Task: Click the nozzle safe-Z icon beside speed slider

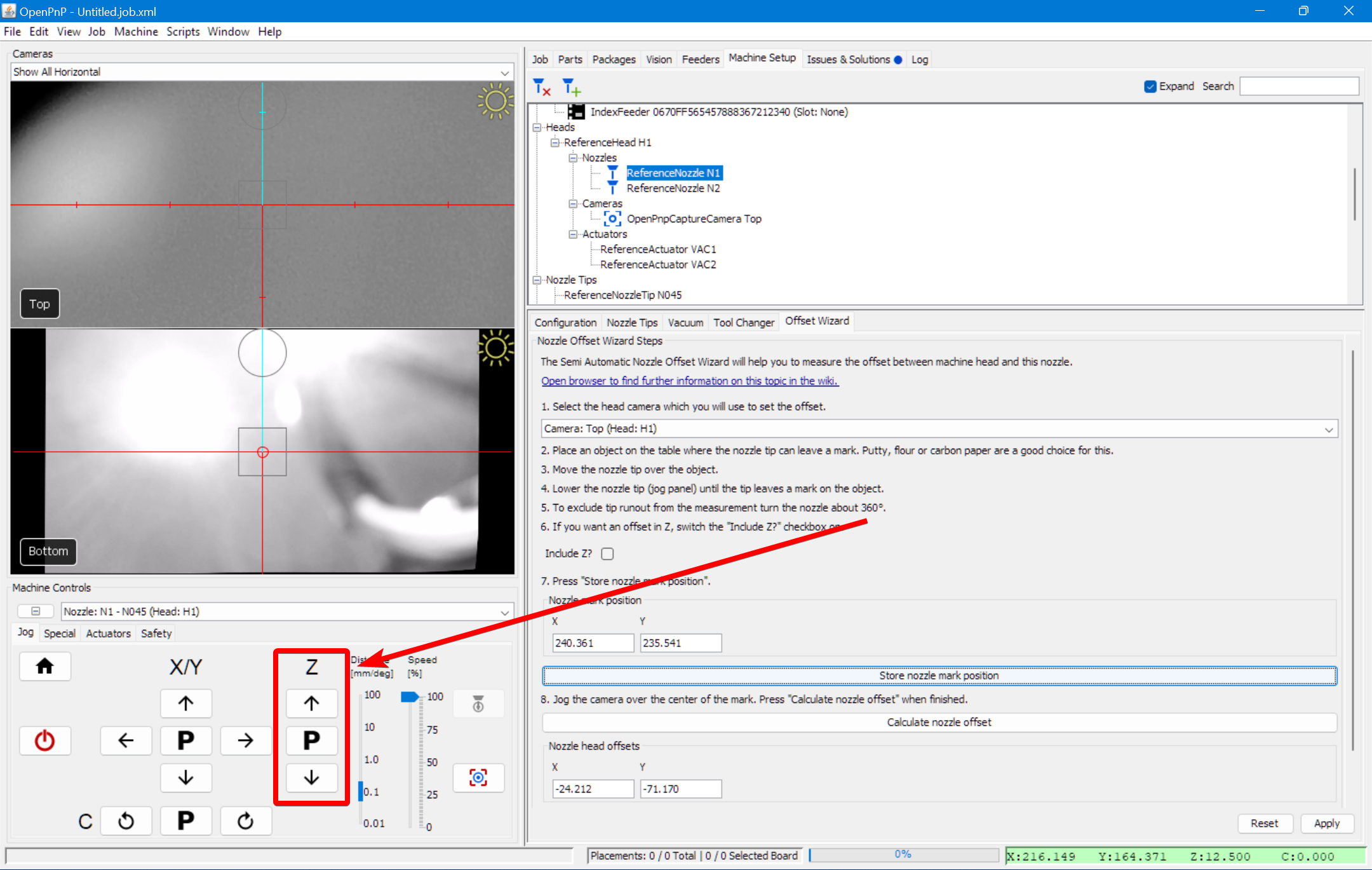Action: coord(478,703)
